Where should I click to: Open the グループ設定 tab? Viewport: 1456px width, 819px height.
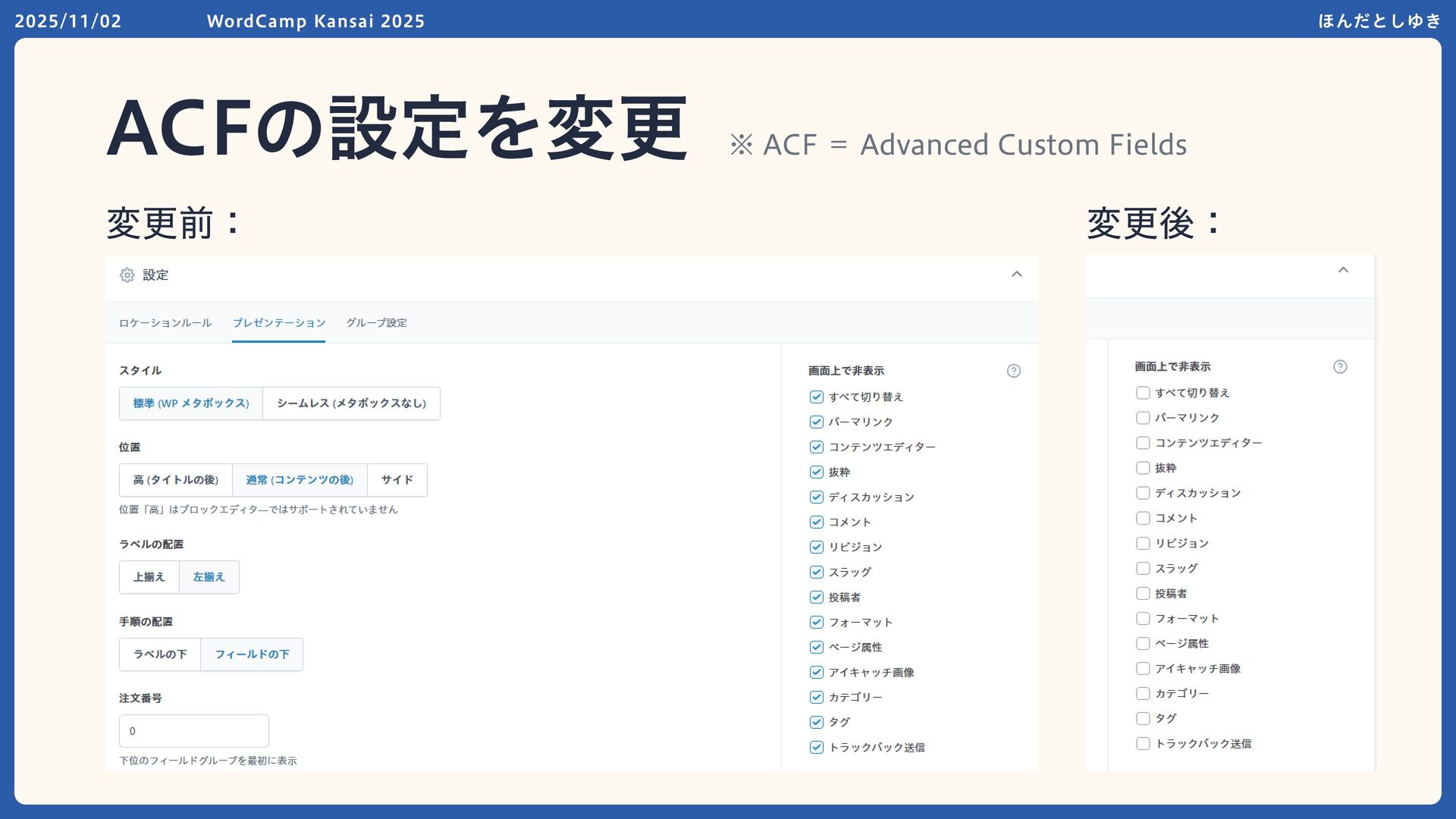[376, 323]
